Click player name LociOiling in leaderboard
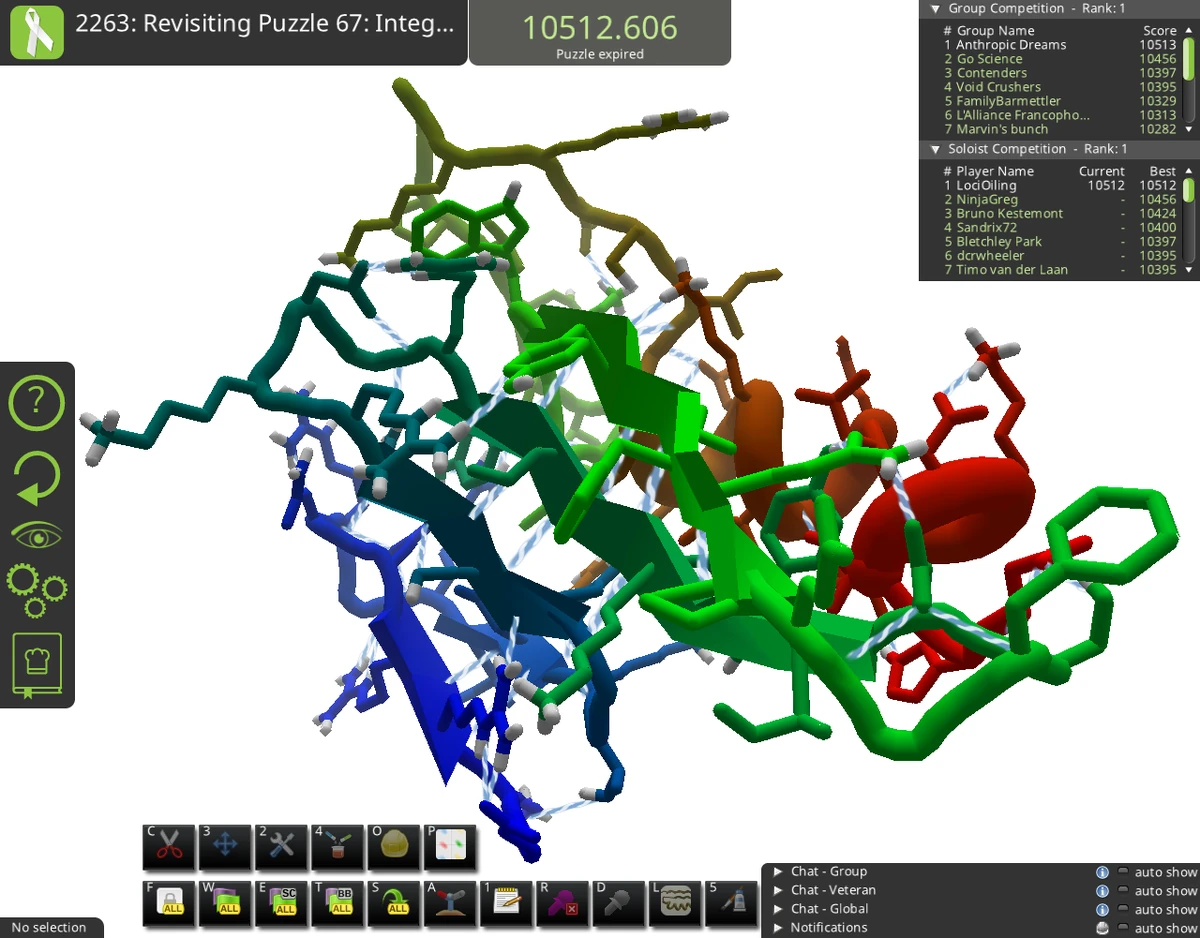Image resolution: width=1200 pixels, height=938 pixels. pyautogui.click(x=989, y=185)
